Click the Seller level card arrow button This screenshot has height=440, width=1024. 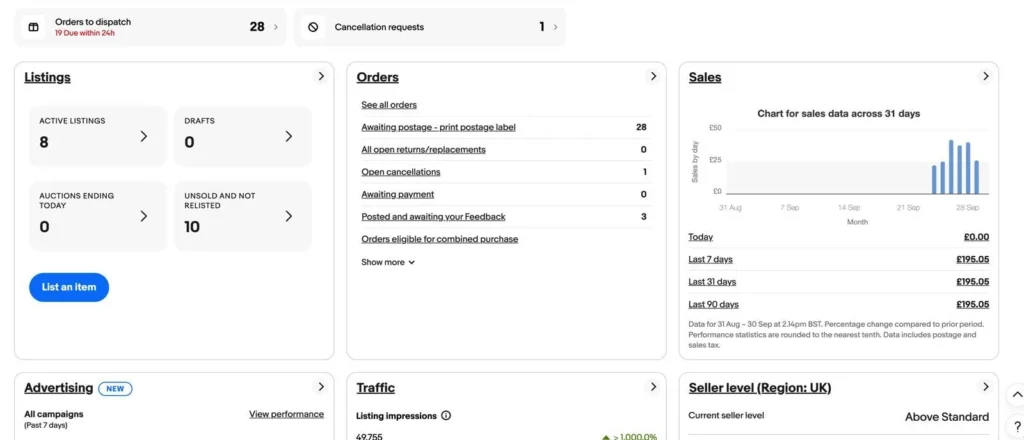(985, 386)
